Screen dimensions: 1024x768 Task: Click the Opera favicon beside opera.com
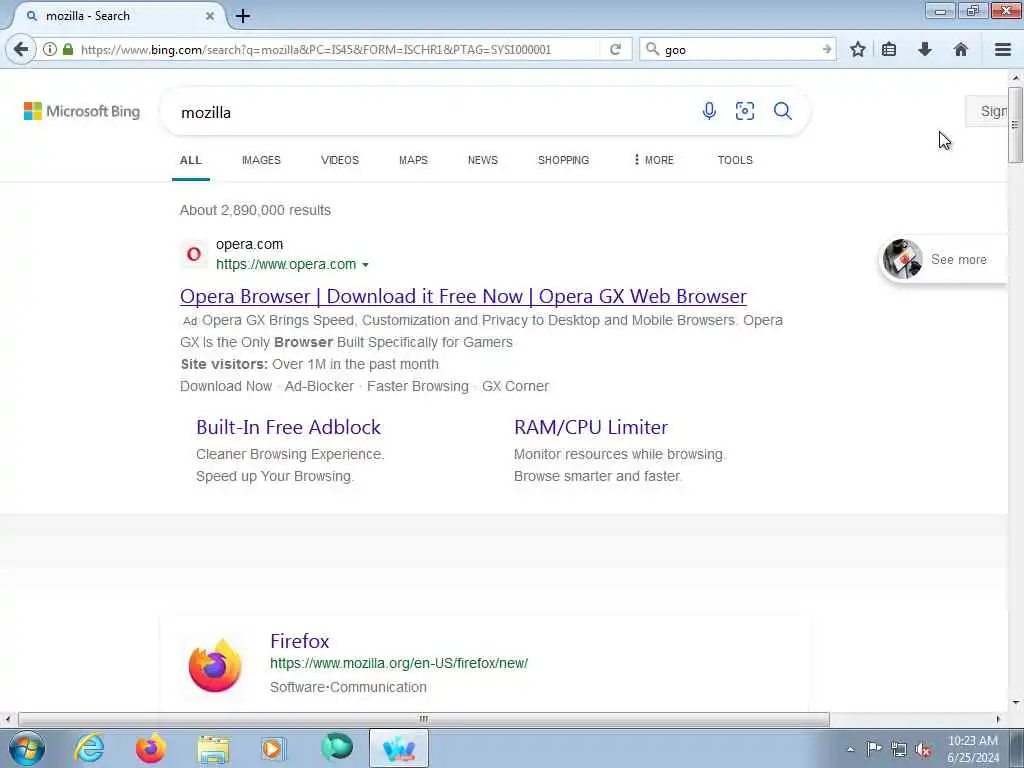[x=194, y=254]
